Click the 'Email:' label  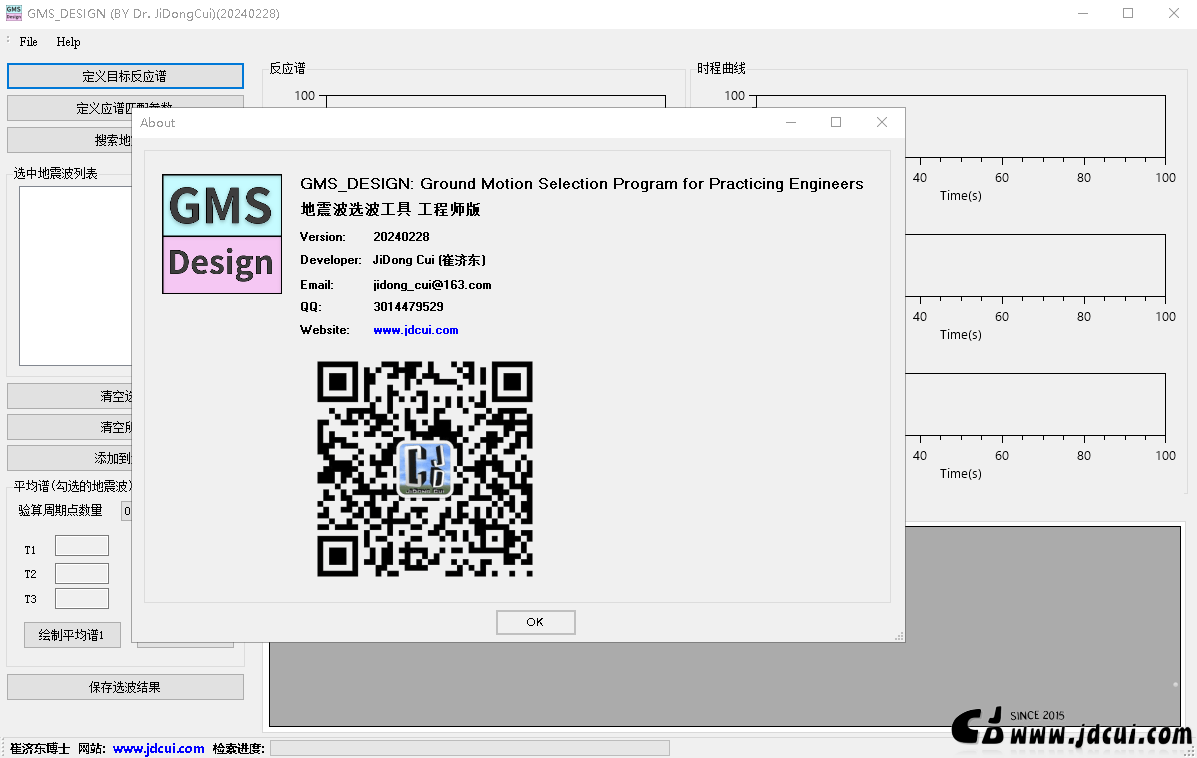(x=317, y=285)
